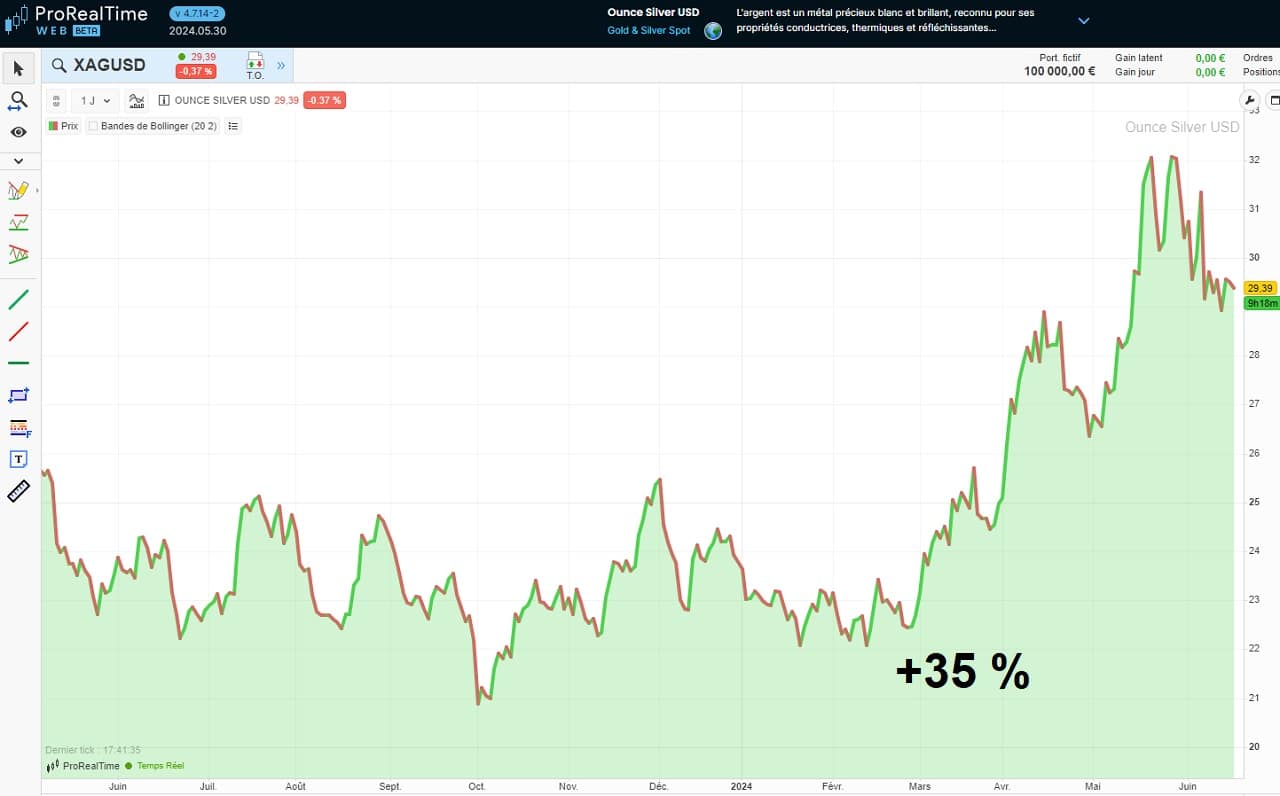1280x796 pixels.
Task: Expand the Ounce Silver description chevron
Action: [1083, 21]
